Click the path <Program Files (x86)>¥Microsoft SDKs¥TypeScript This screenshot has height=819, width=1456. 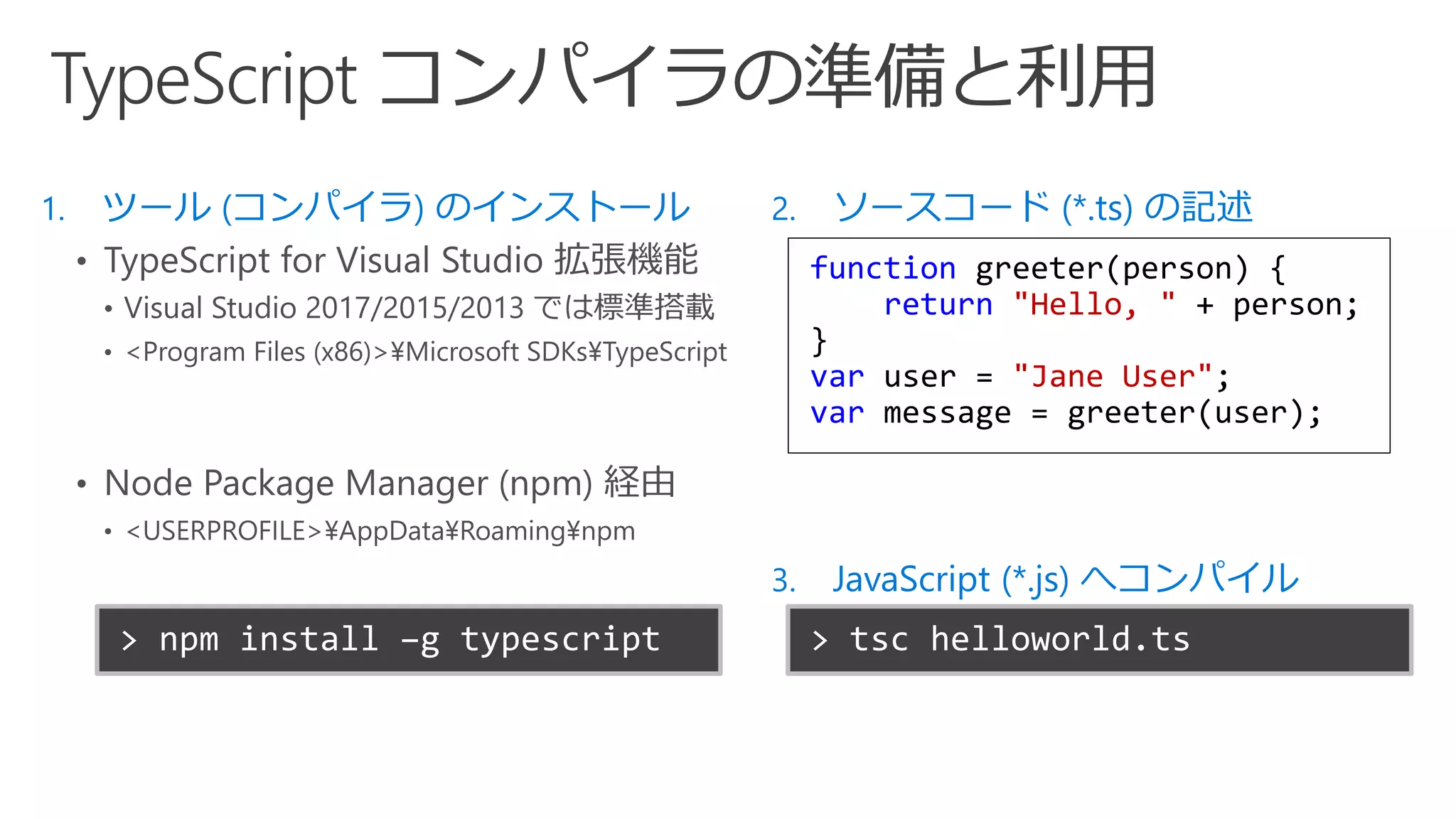tap(426, 352)
